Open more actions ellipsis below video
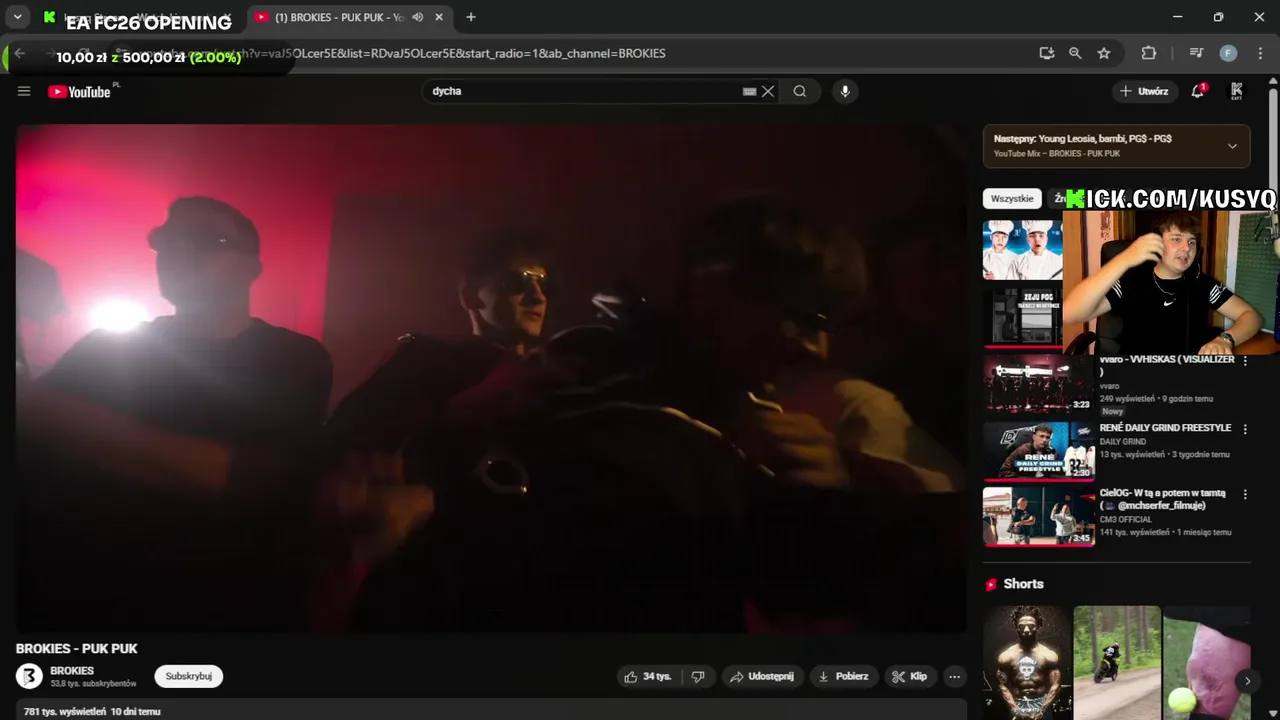The height and width of the screenshot is (720, 1280). 954,677
